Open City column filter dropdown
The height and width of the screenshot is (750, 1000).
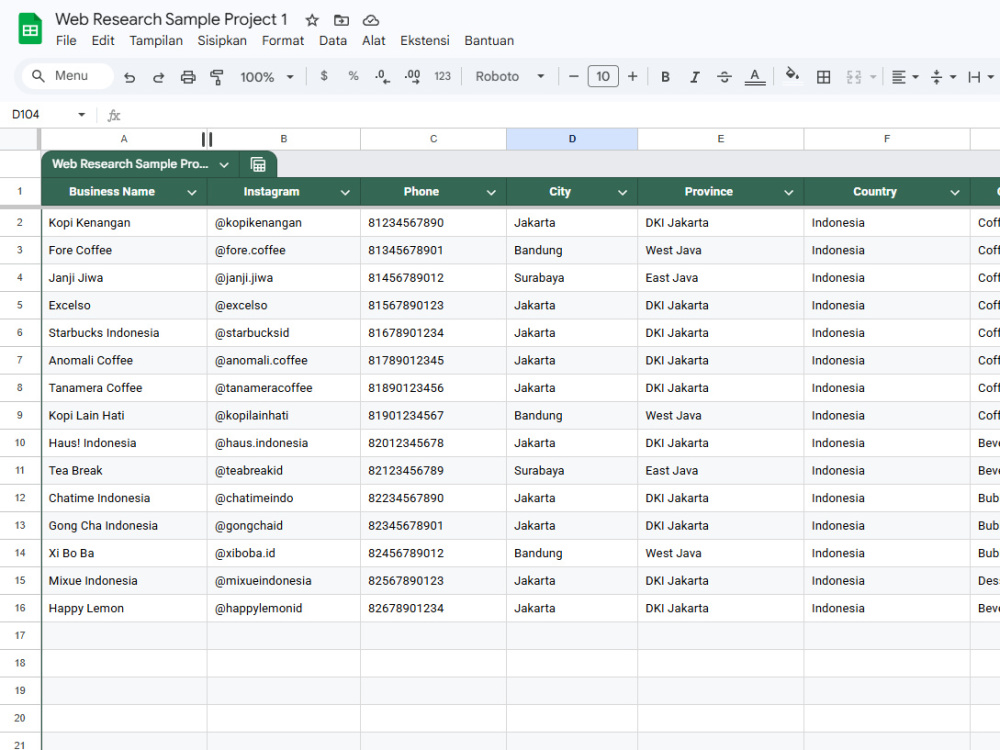tap(622, 193)
